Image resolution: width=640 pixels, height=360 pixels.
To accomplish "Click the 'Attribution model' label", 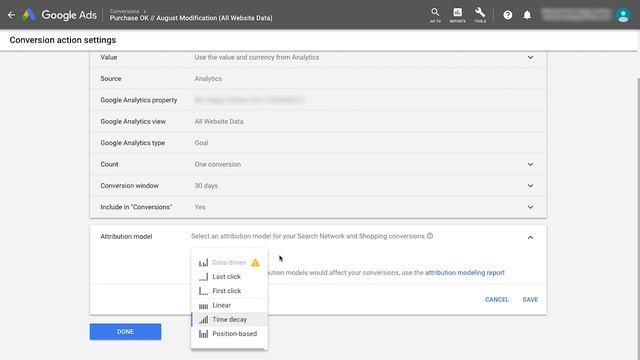I will click(x=126, y=237).
